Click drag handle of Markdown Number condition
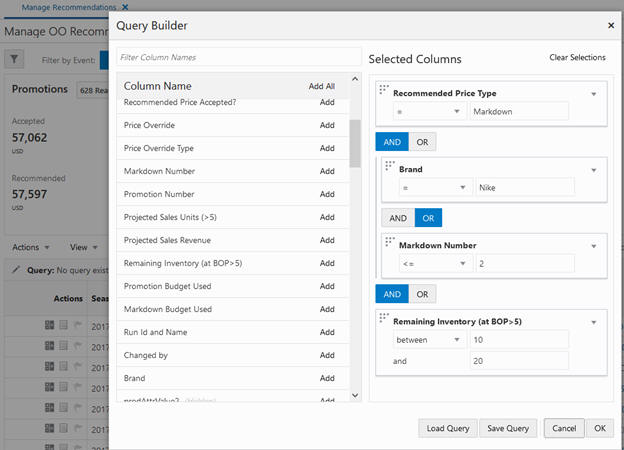Viewport: 624px width, 450px height. pos(390,242)
